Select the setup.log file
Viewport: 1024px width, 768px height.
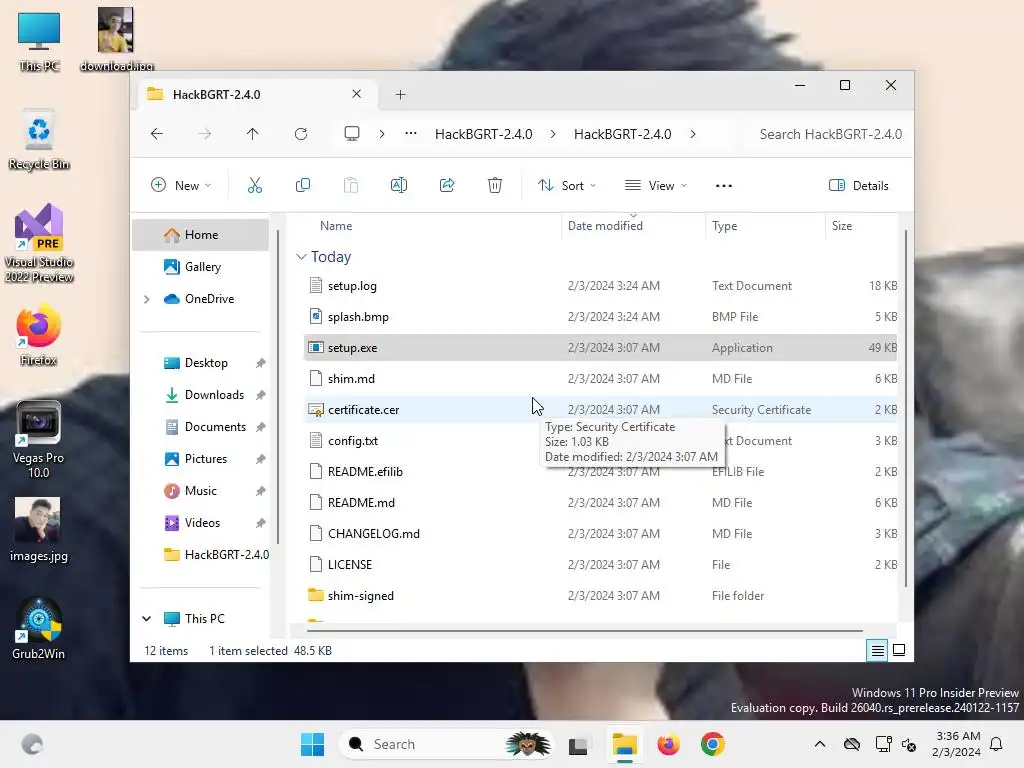[600, 286]
